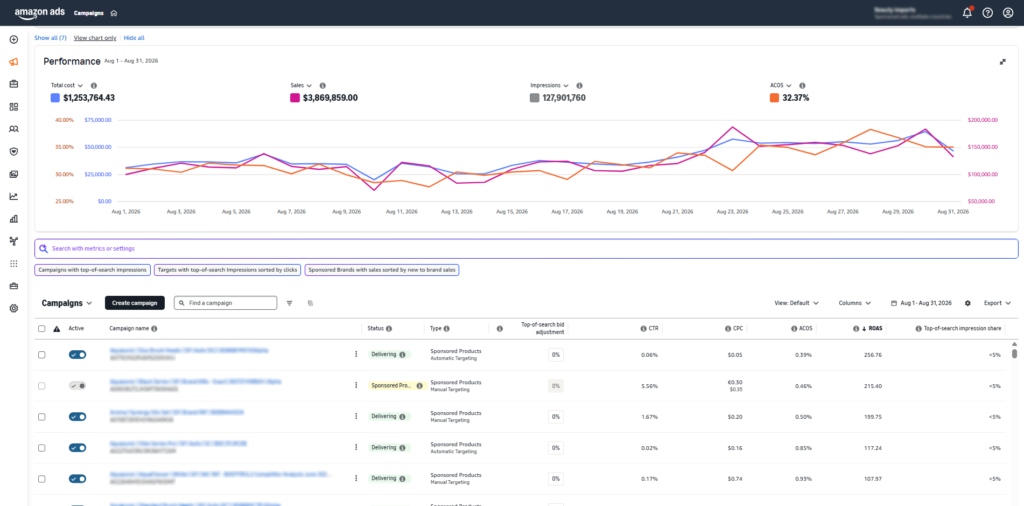Expand the Campaigns heading dropdown above table
This screenshot has height=506, width=1024.
point(67,303)
